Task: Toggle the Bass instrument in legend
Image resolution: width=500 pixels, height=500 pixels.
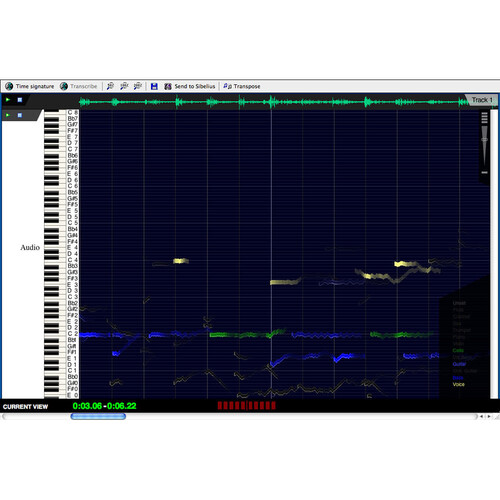Action: (458, 378)
